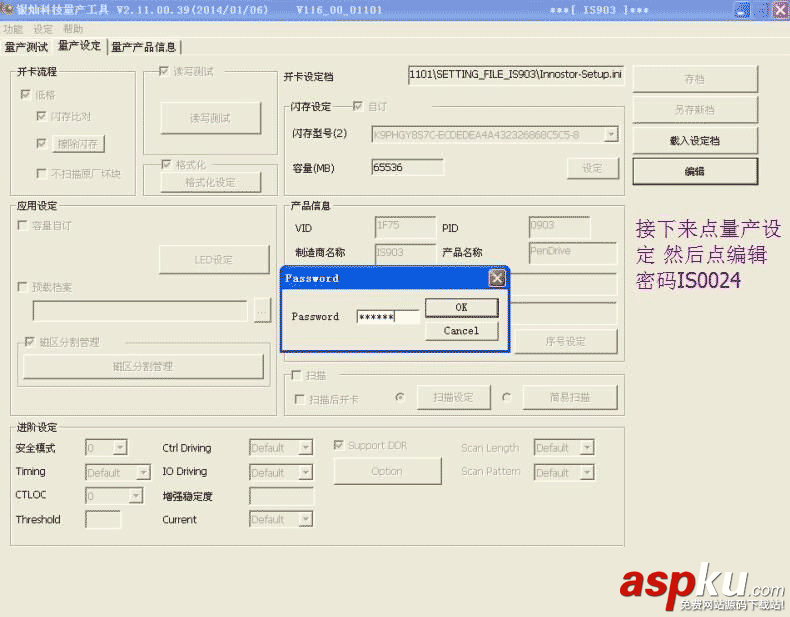Switch to the 量产产品信息 tab

144,47
